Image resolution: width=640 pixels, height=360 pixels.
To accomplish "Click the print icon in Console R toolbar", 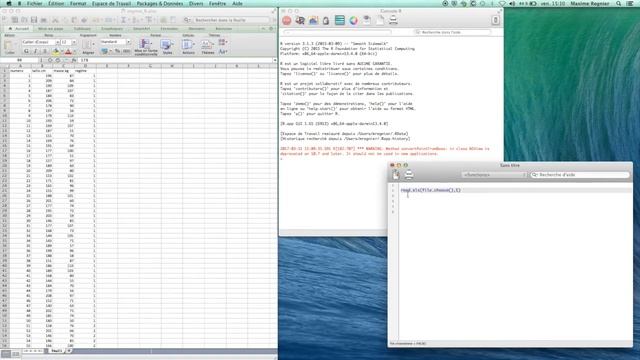I will (x=393, y=20).
